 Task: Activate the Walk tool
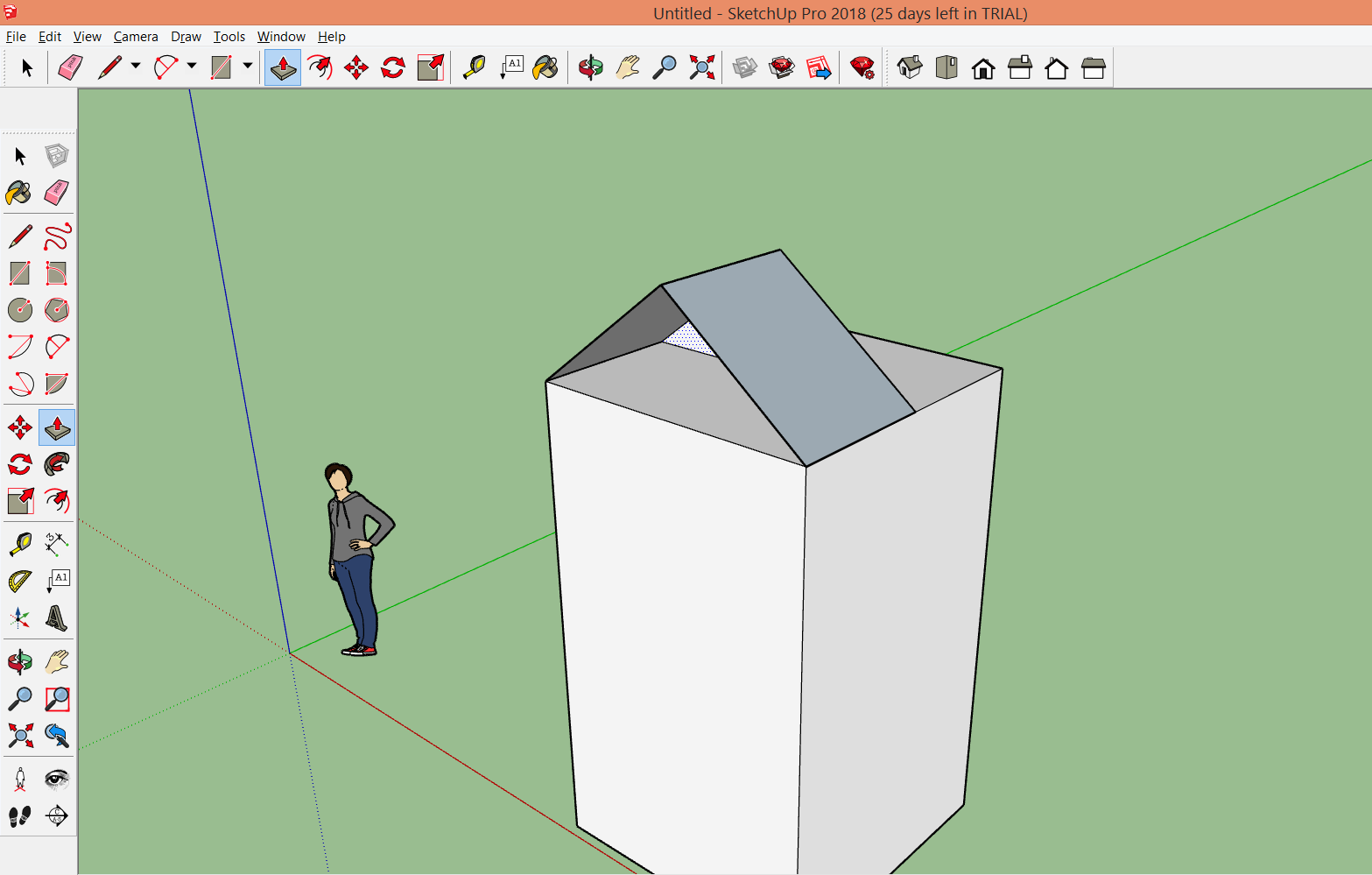[x=19, y=815]
